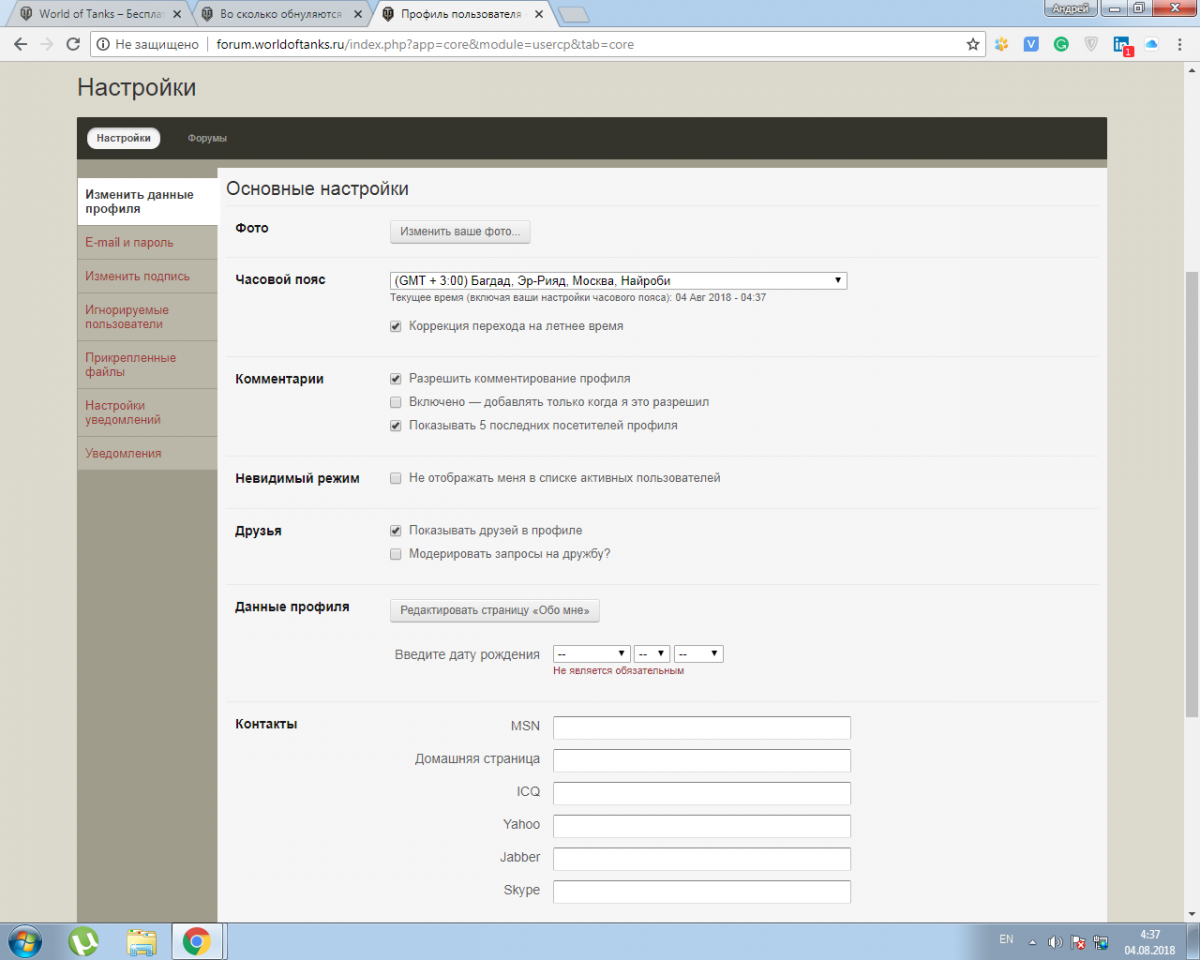Toggle 'Показывать 5 последних посетителей профиля'
The height and width of the screenshot is (960, 1200).
tap(396, 425)
